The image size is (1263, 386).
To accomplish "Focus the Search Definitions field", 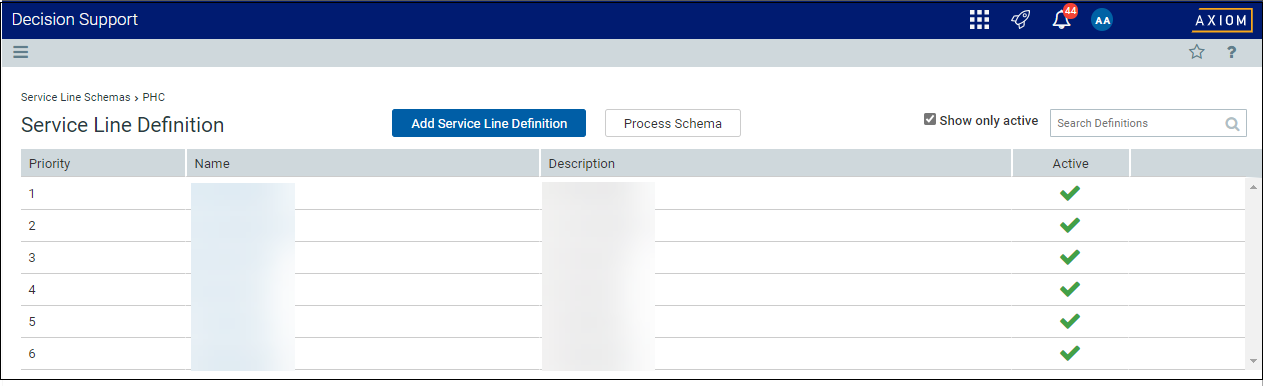I will (1137, 123).
